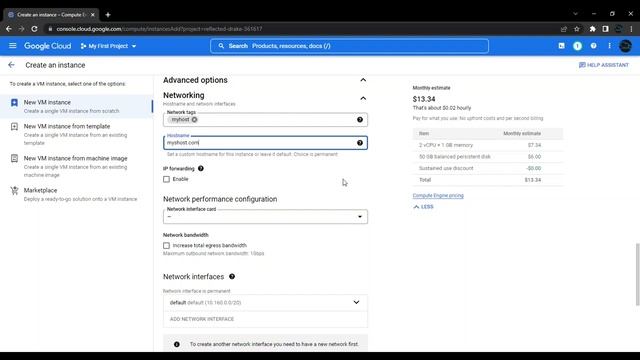Open the Help Assistant panel
Viewport: 640px width, 360px height.
(604, 65)
